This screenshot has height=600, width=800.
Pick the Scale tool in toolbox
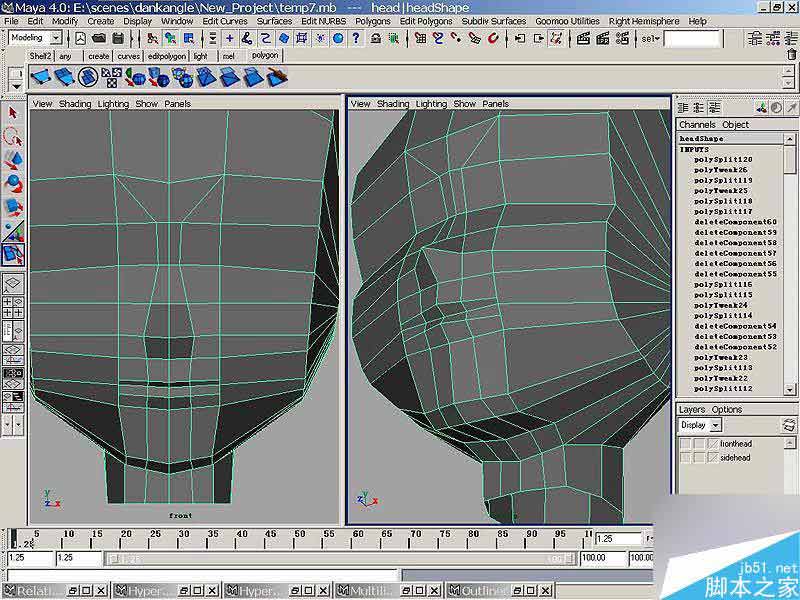[13, 207]
